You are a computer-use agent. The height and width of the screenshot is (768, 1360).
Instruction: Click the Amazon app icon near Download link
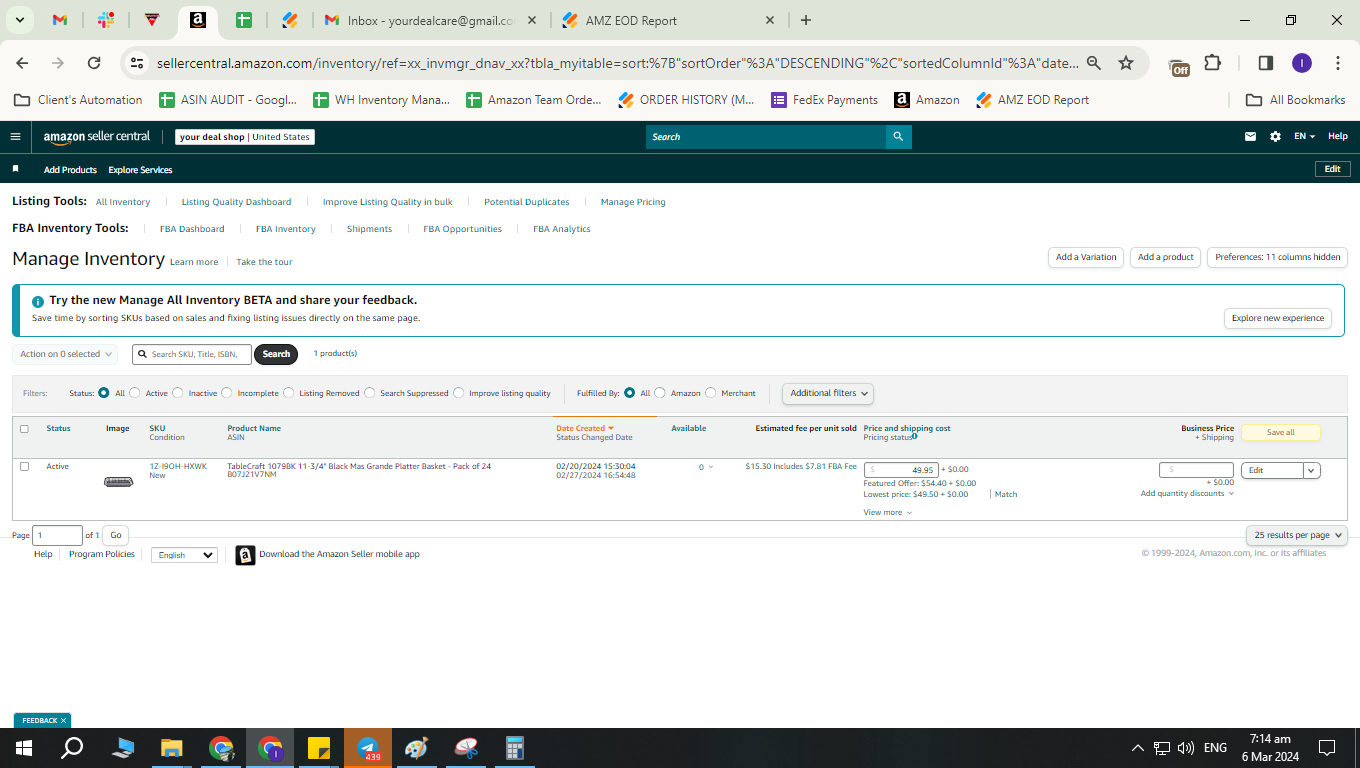[x=245, y=555]
